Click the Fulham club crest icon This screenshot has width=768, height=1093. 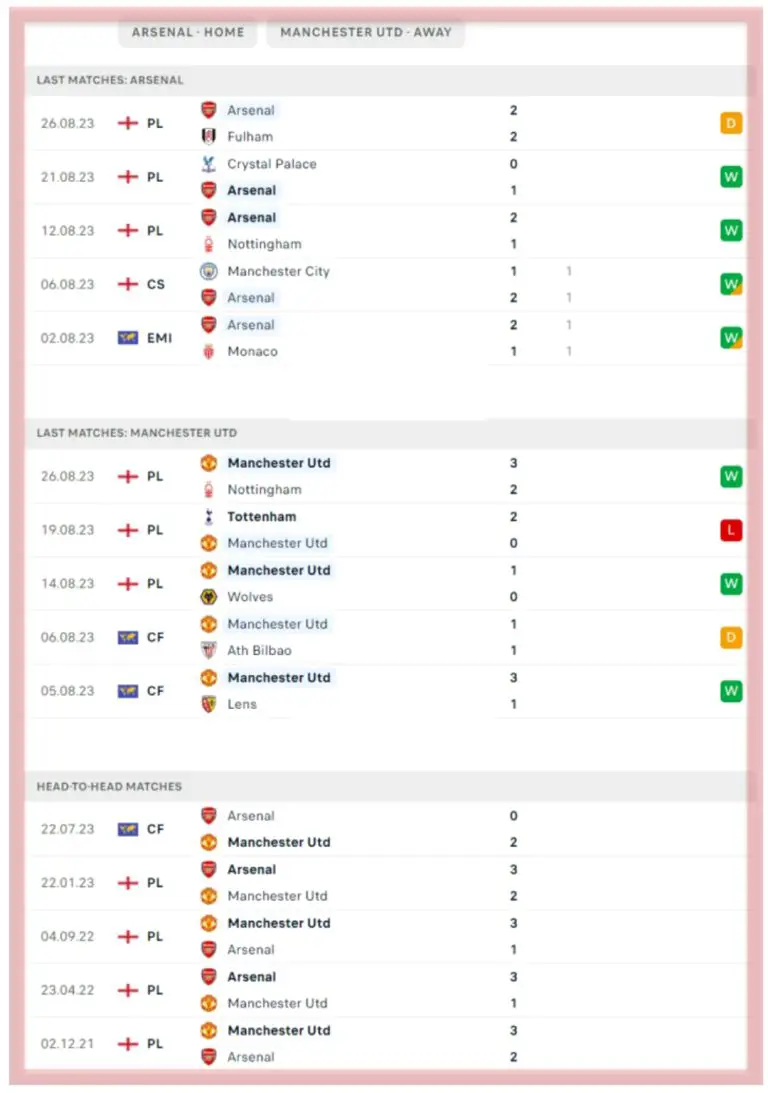208,137
